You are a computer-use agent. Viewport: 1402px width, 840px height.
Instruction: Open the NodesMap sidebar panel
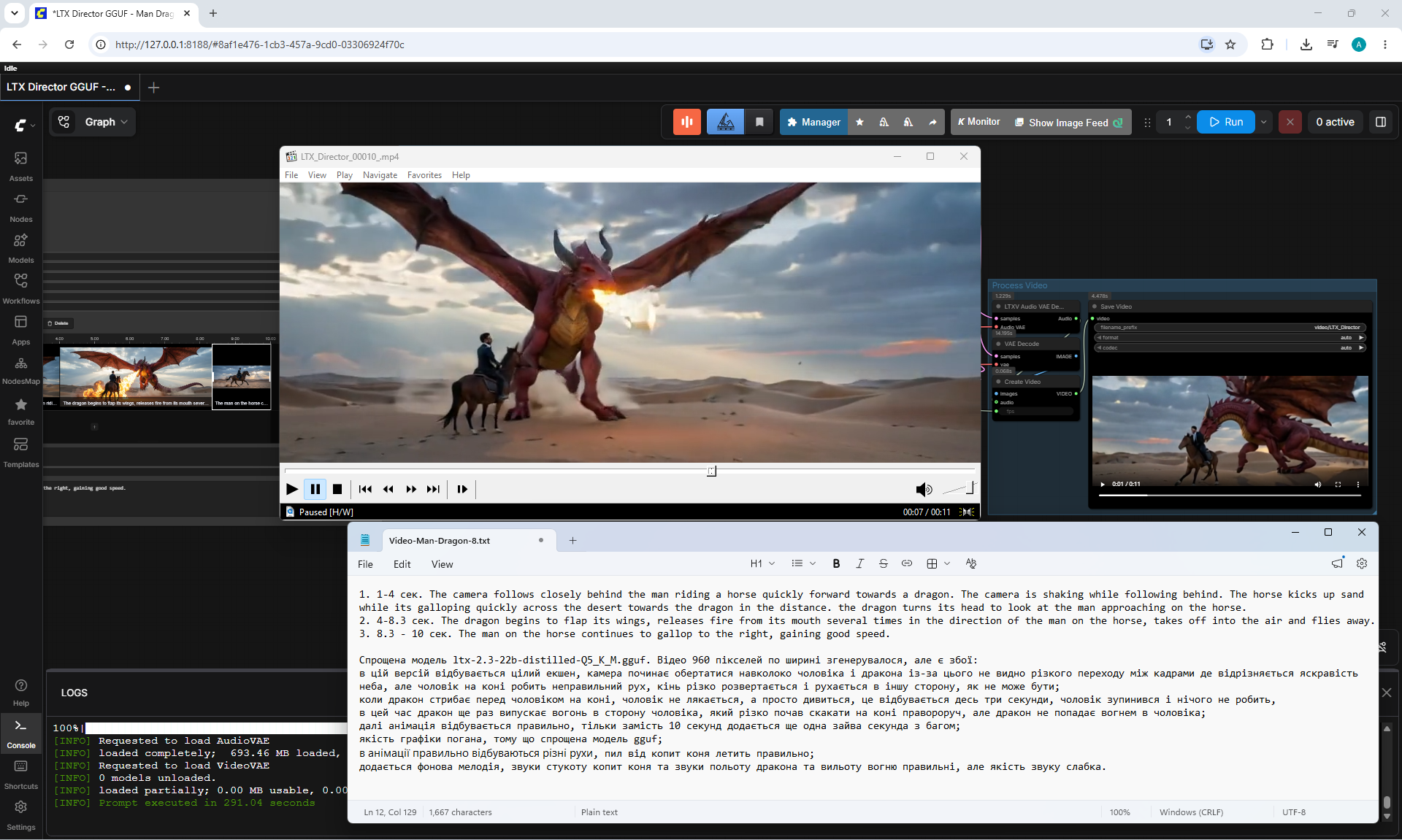[x=20, y=371]
